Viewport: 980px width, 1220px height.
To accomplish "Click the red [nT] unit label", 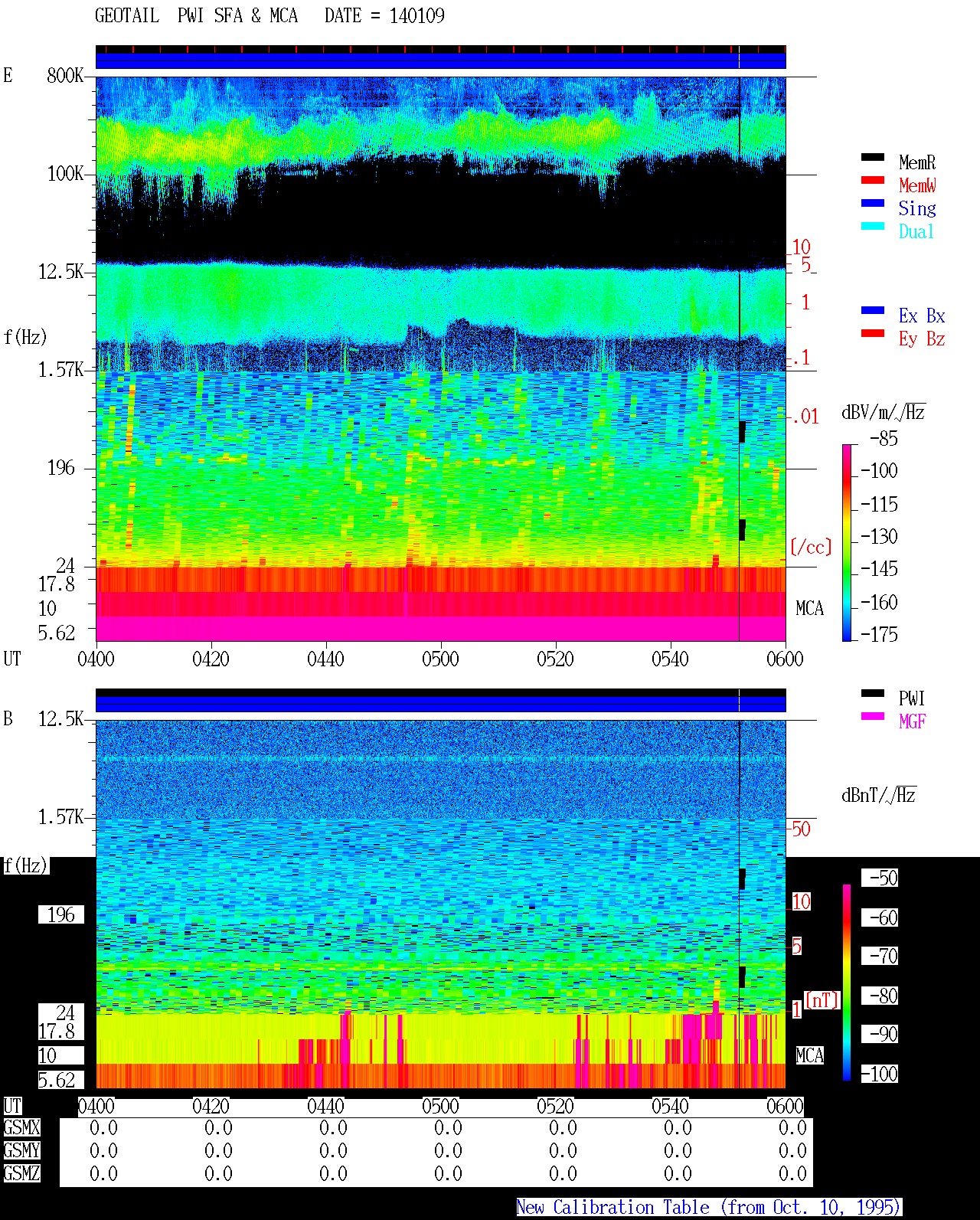I will coord(822,1000).
